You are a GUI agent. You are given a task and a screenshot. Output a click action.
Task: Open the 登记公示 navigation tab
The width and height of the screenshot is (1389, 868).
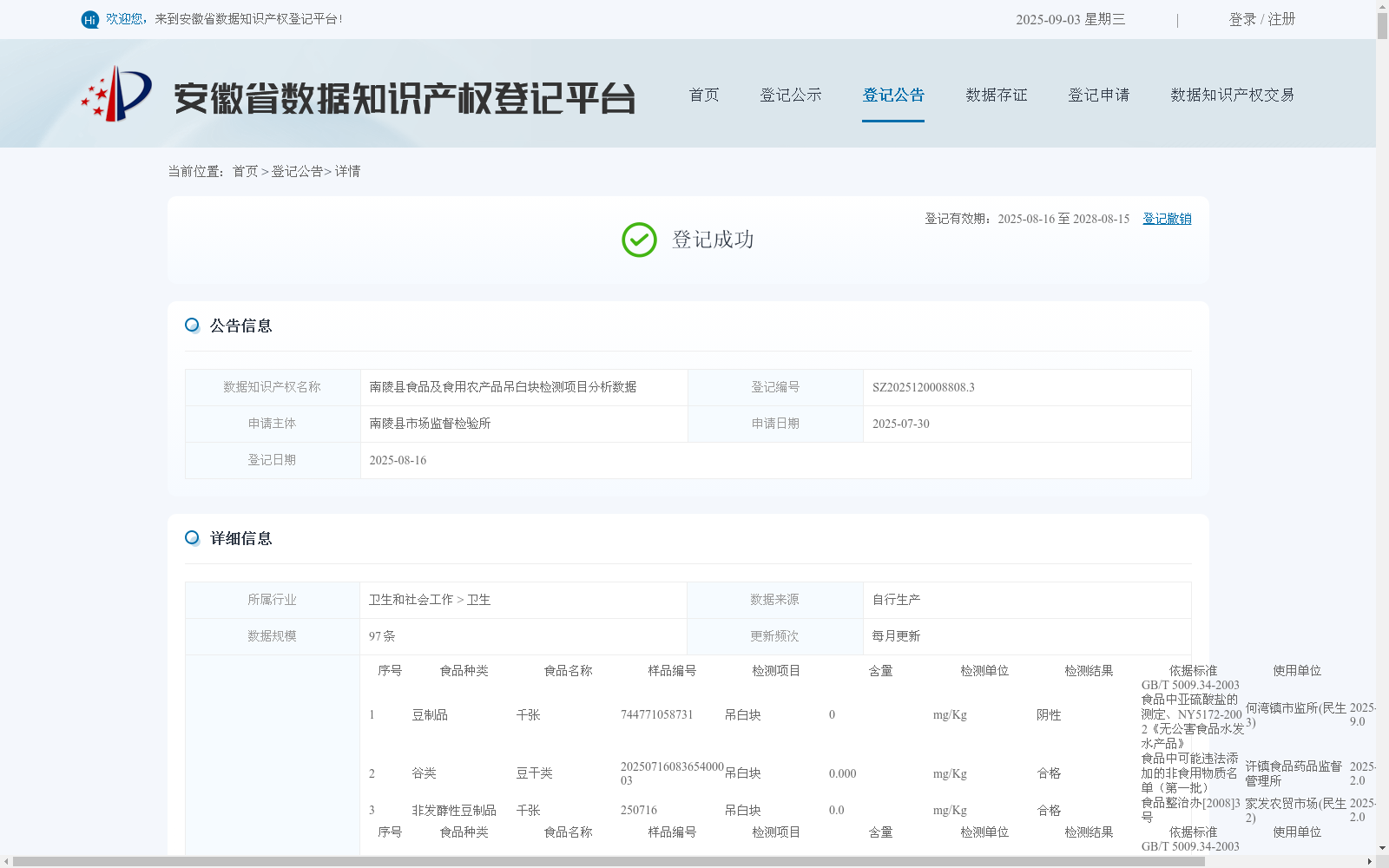[x=791, y=95]
